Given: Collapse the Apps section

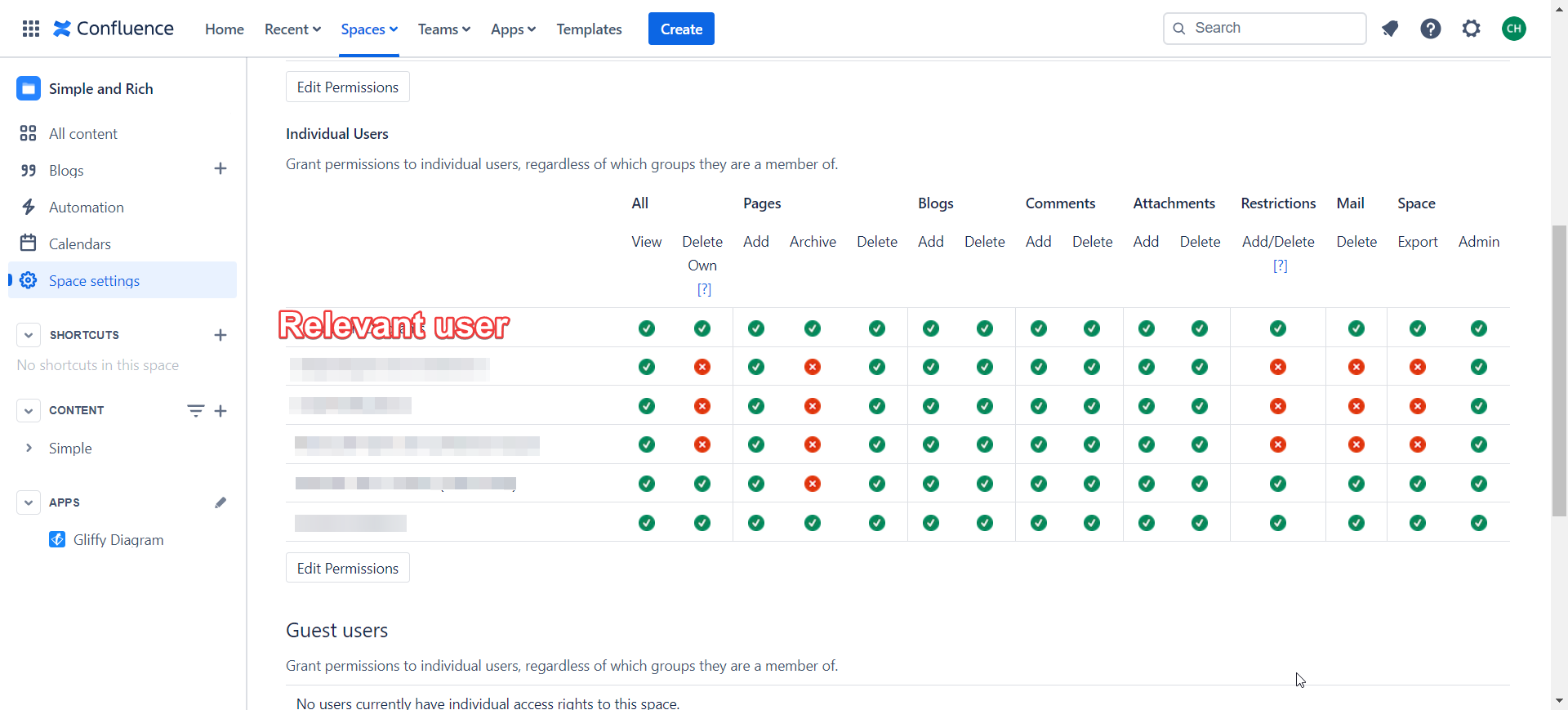Looking at the screenshot, I should [x=29, y=502].
